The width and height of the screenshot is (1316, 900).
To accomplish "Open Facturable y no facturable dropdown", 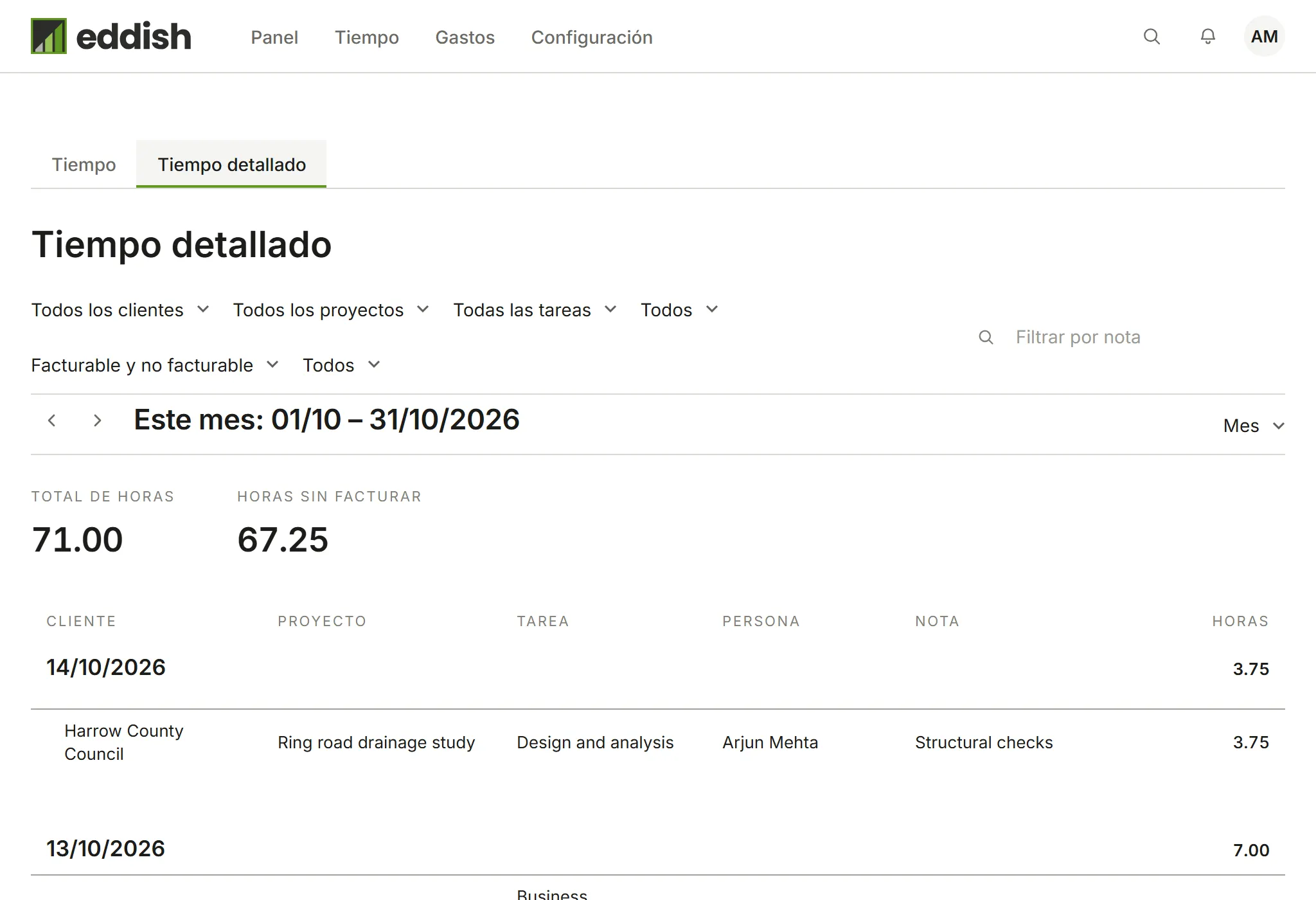I will [155, 365].
